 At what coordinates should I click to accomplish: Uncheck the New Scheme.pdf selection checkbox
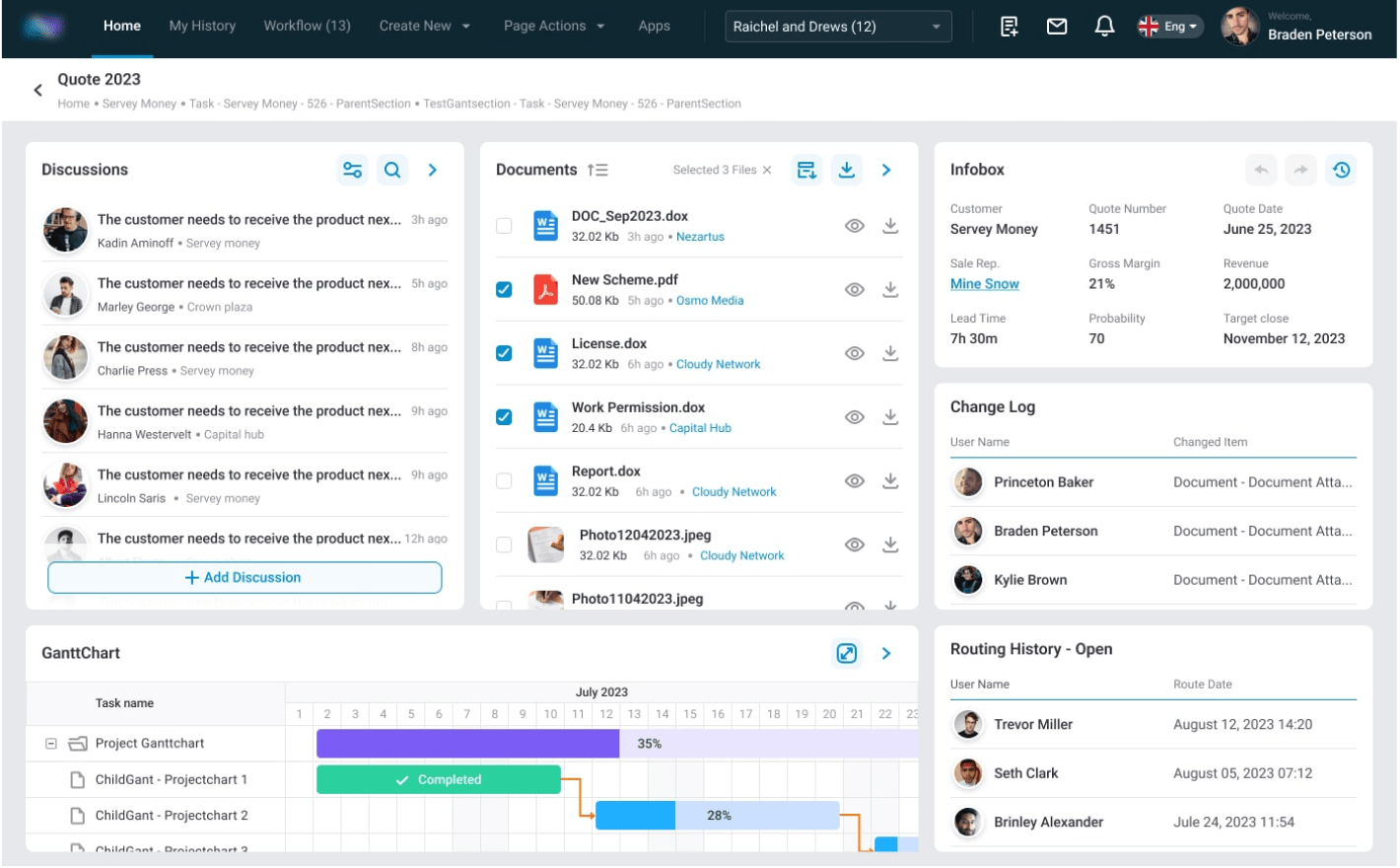(x=504, y=289)
